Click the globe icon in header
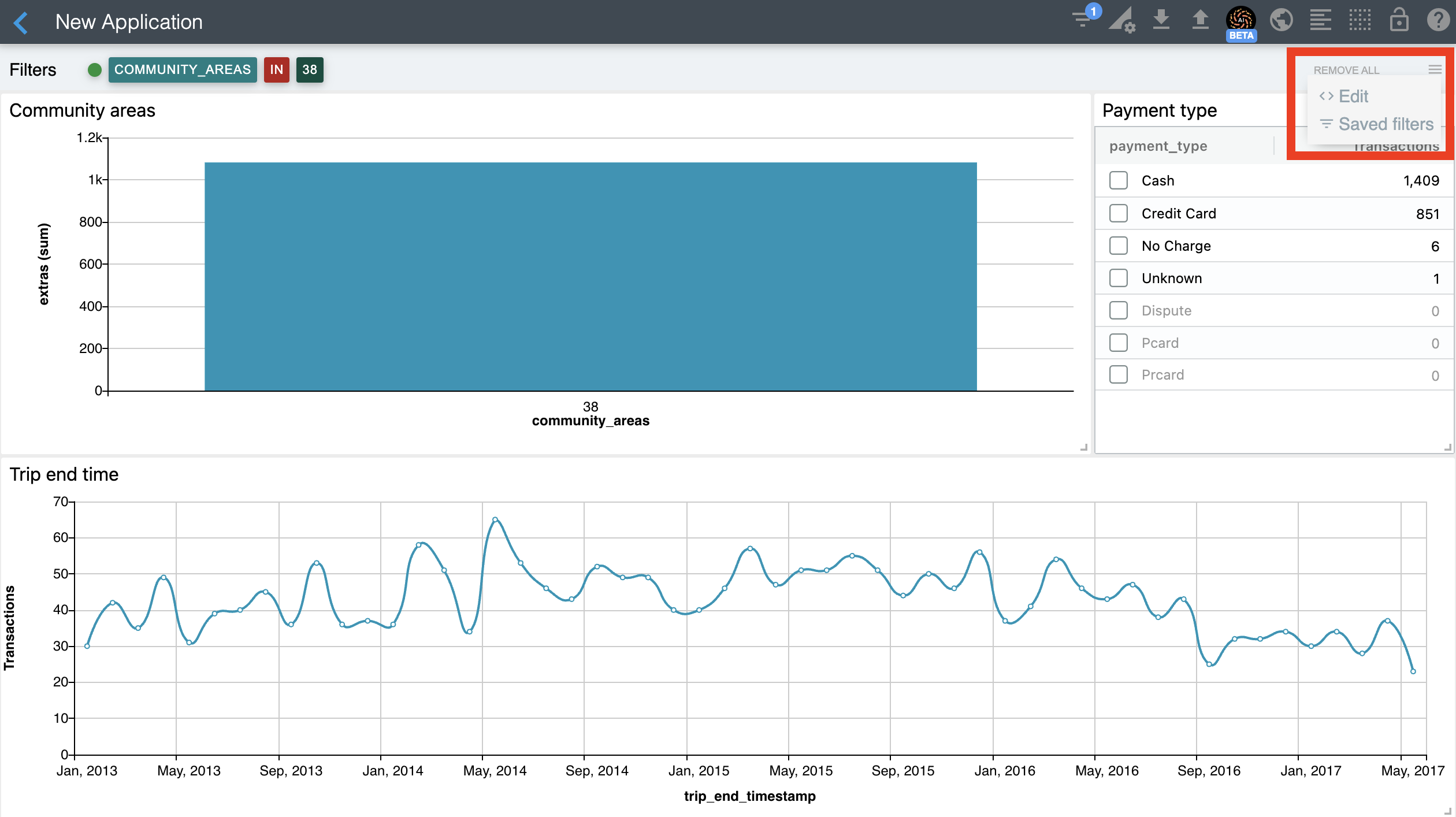Screen dimensions: 1456x817 1281,20
